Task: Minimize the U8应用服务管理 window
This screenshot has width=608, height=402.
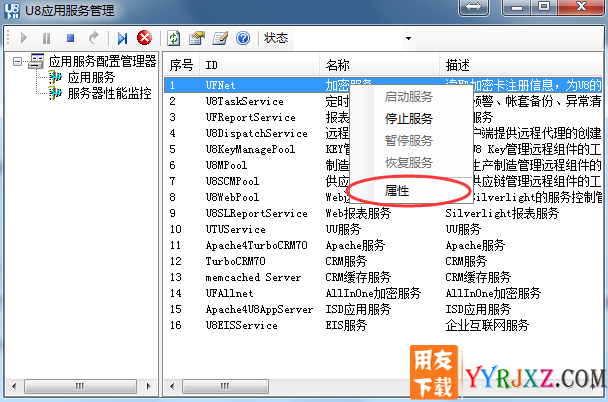Action: [x=517, y=7]
